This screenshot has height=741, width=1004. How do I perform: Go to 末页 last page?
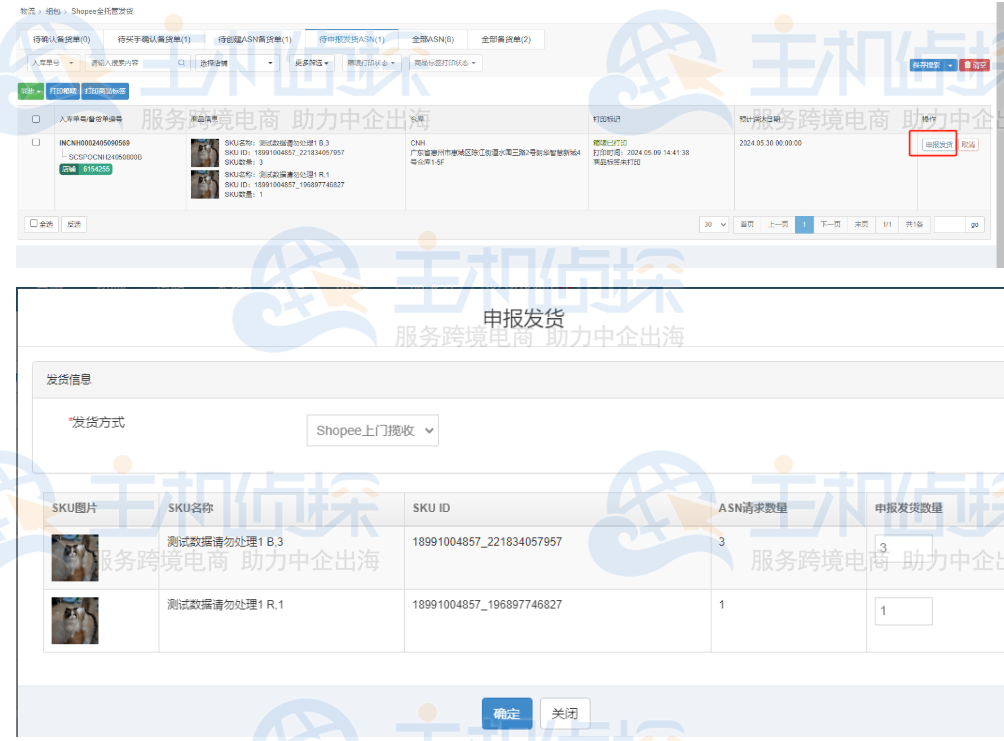coord(861,224)
